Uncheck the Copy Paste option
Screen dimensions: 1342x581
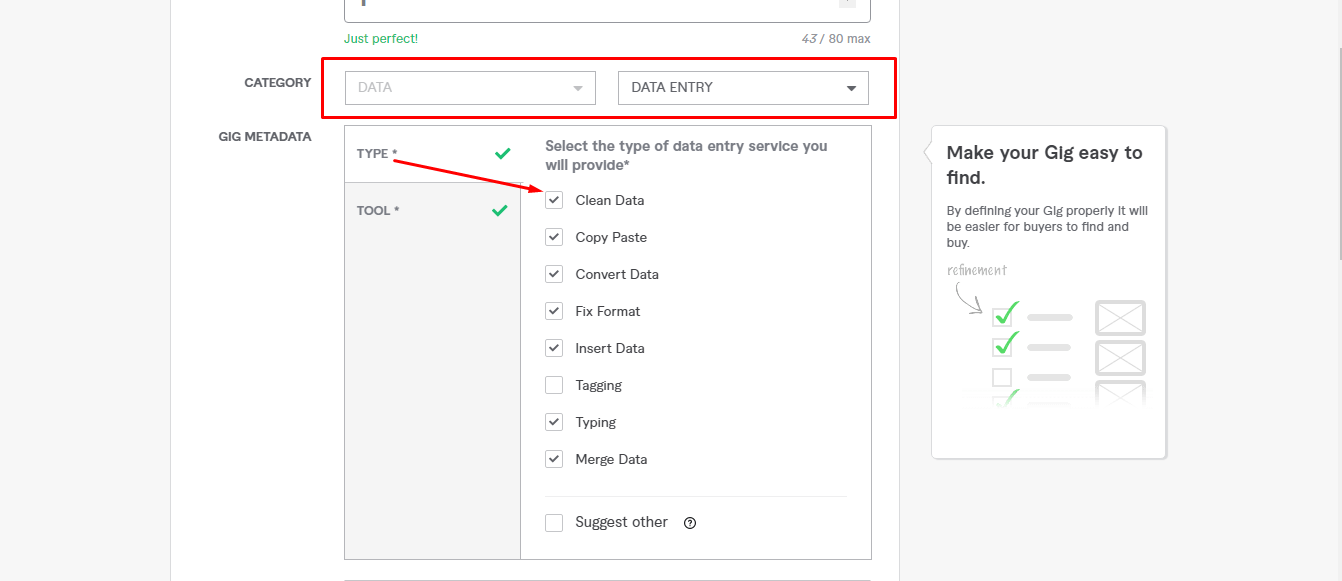[554, 237]
